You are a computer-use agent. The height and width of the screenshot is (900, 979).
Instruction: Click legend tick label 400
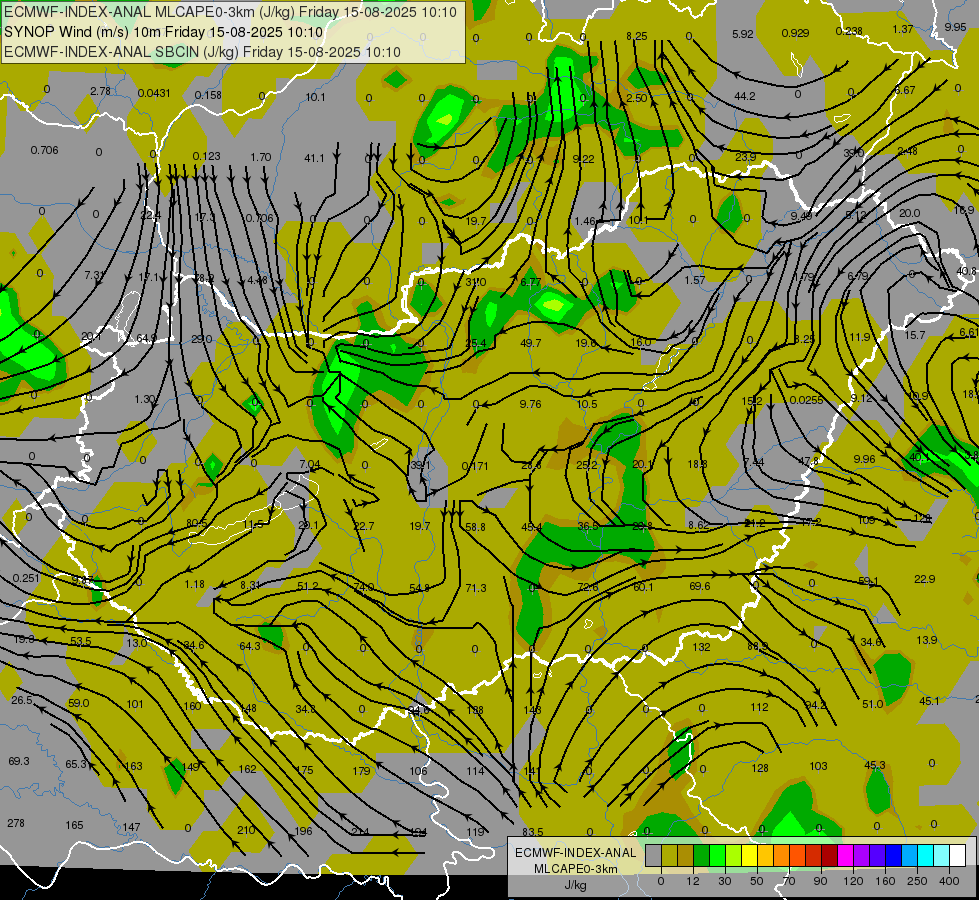(x=949, y=881)
